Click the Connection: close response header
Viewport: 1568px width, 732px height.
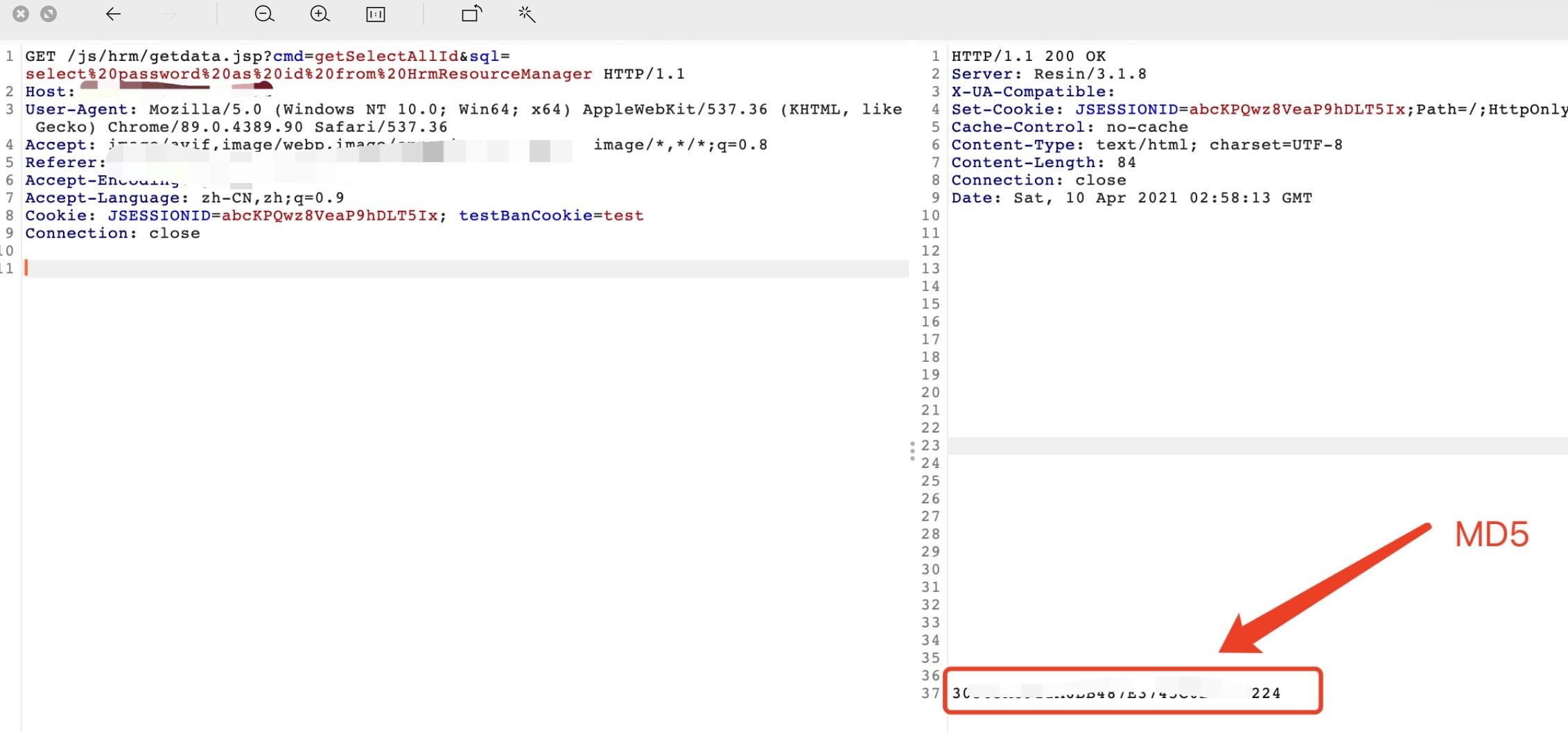1038,180
